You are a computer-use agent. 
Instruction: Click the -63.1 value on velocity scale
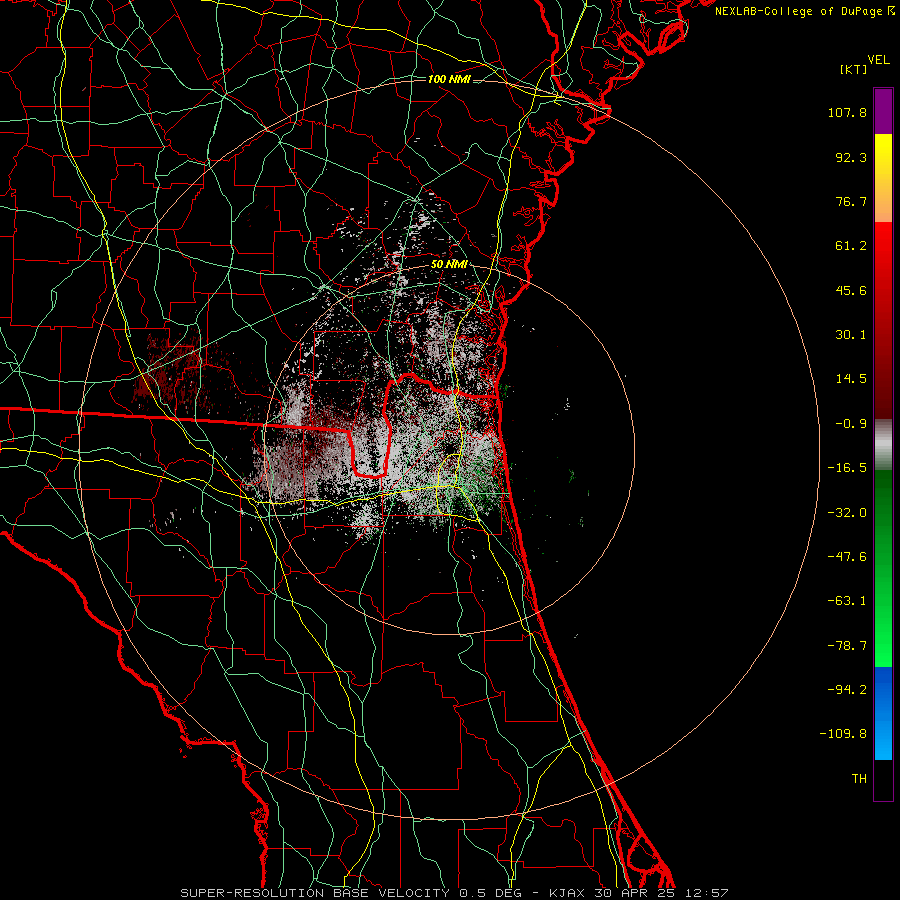coord(847,601)
